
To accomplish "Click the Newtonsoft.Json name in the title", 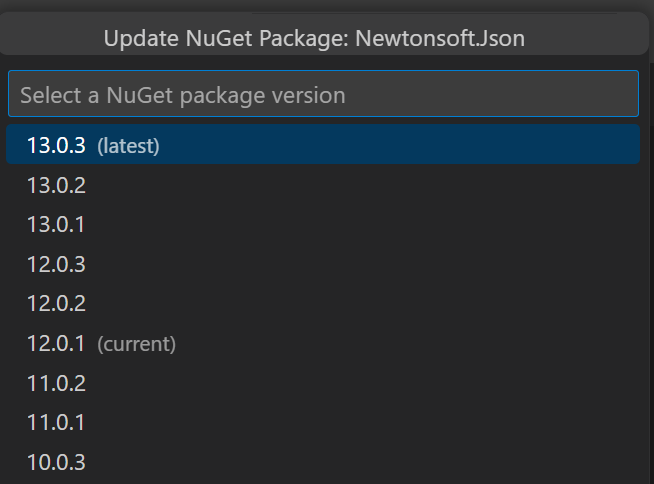I will (x=440, y=38).
